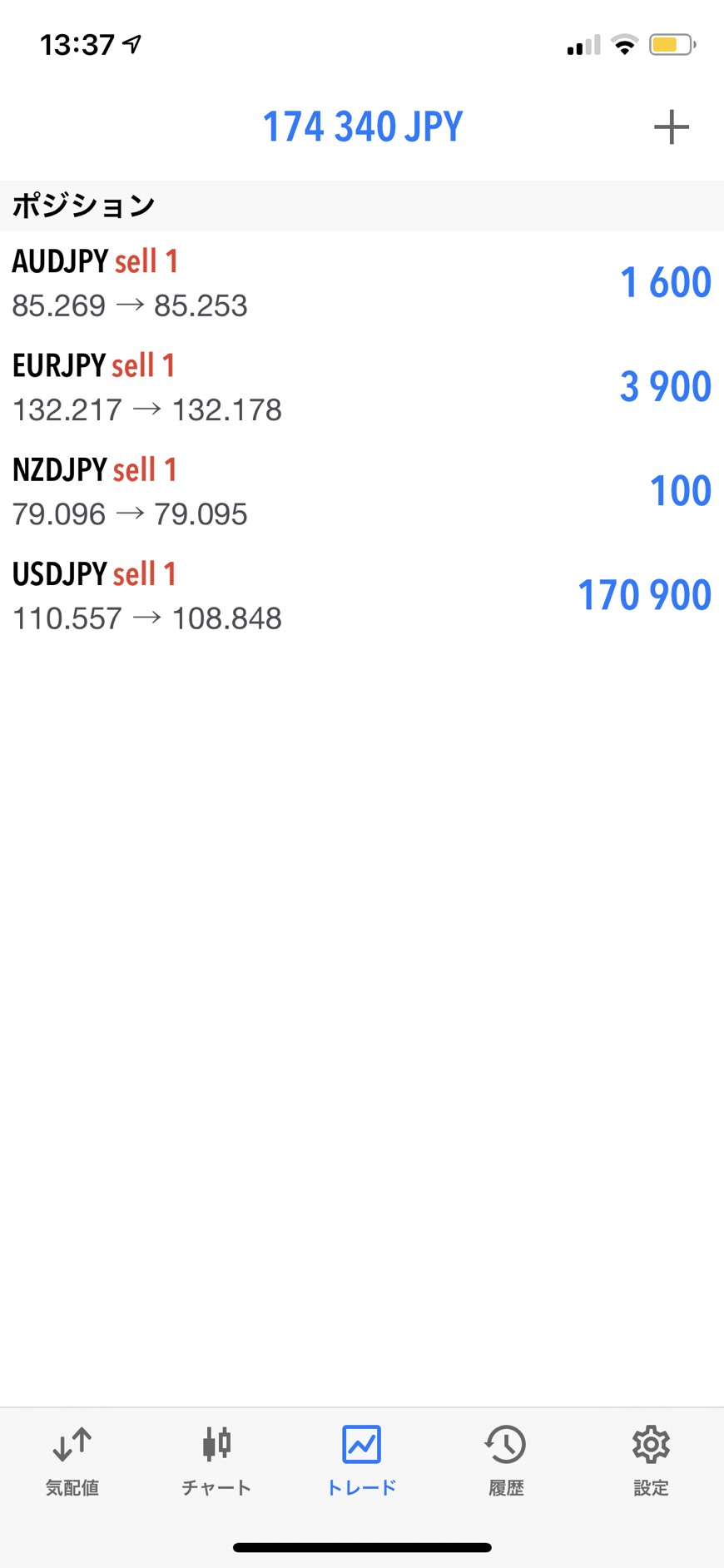This screenshot has width=724, height=1568.
Task: Tap the 13:37 clock in status bar
Action: pyautogui.click(x=77, y=45)
